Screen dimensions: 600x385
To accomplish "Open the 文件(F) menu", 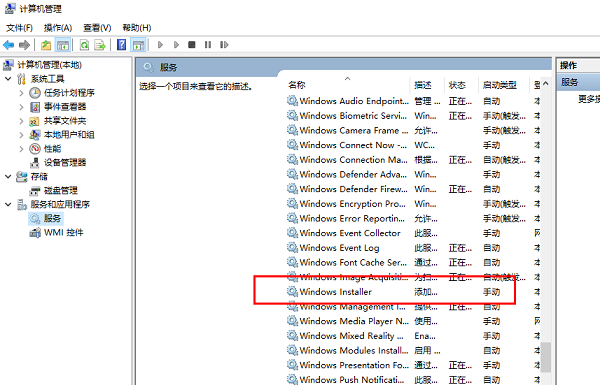I will (x=20, y=28).
